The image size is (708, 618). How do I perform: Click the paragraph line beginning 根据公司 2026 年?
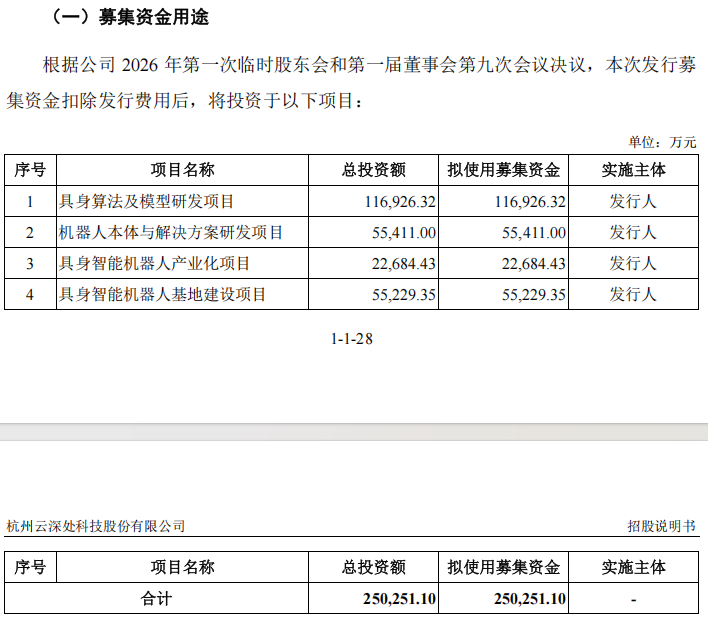pyautogui.click(x=369, y=65)
